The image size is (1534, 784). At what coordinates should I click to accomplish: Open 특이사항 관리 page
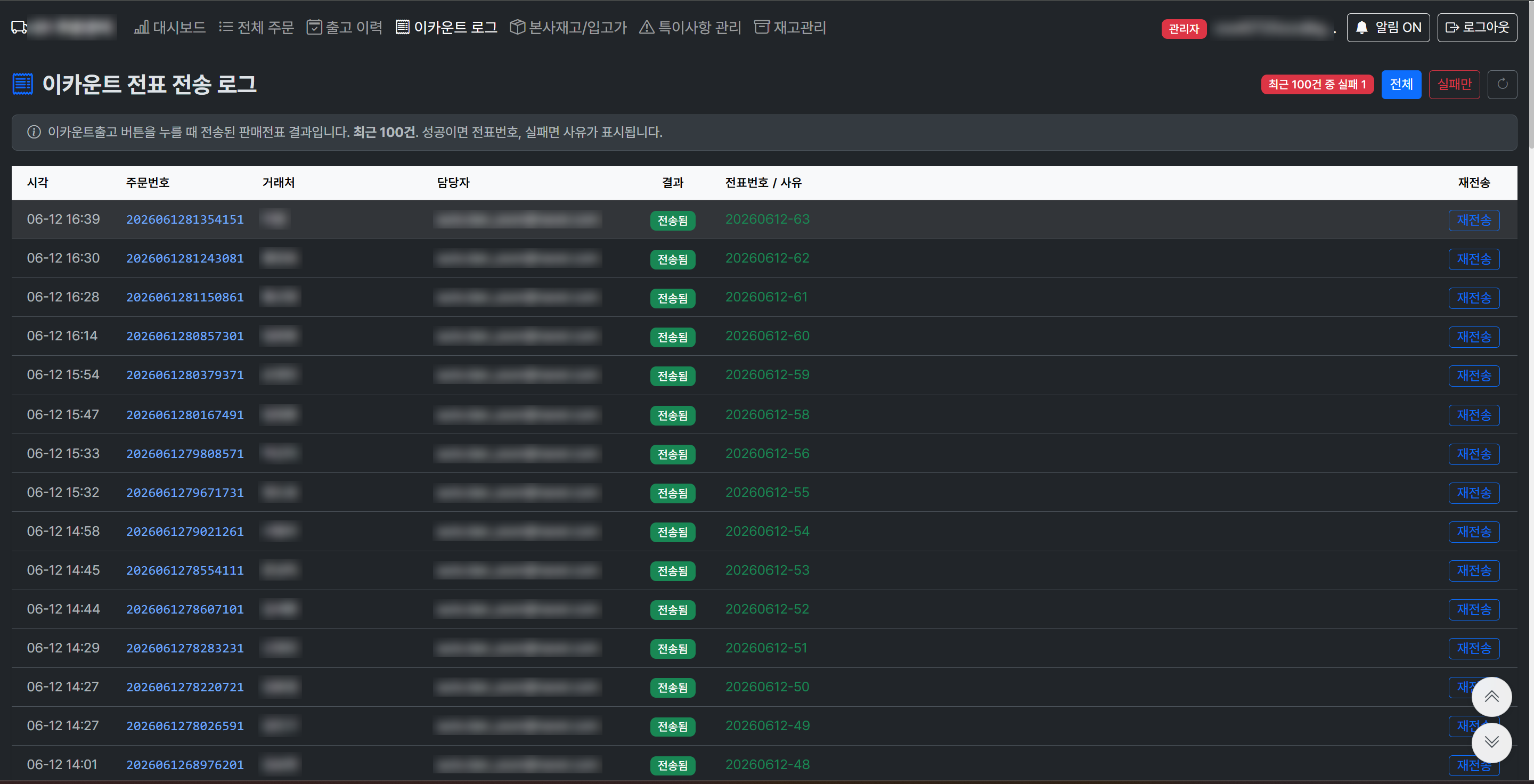(690, 27)
